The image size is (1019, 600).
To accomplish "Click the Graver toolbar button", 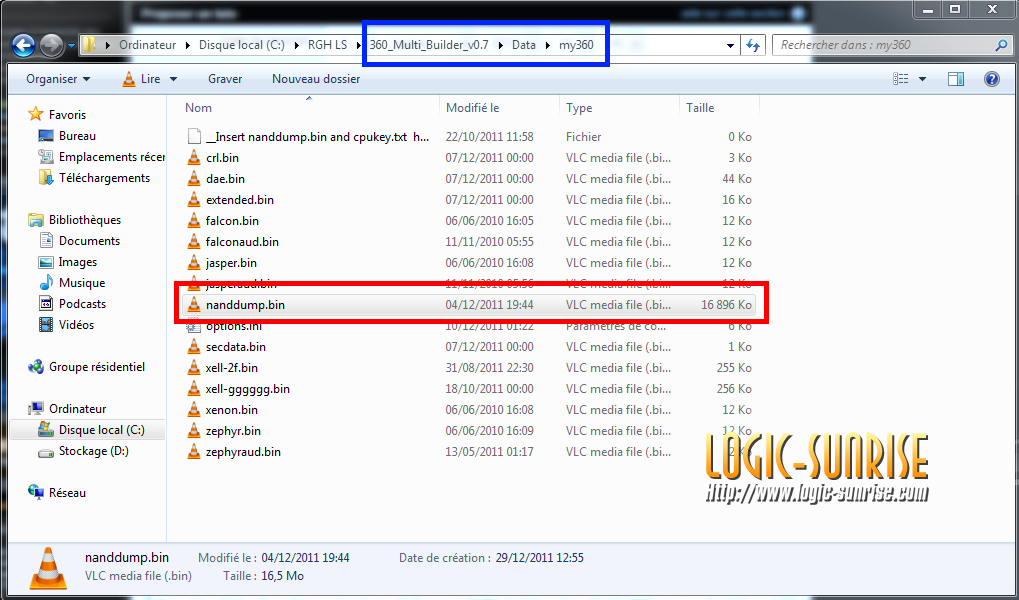I will [x=225, y=79].
